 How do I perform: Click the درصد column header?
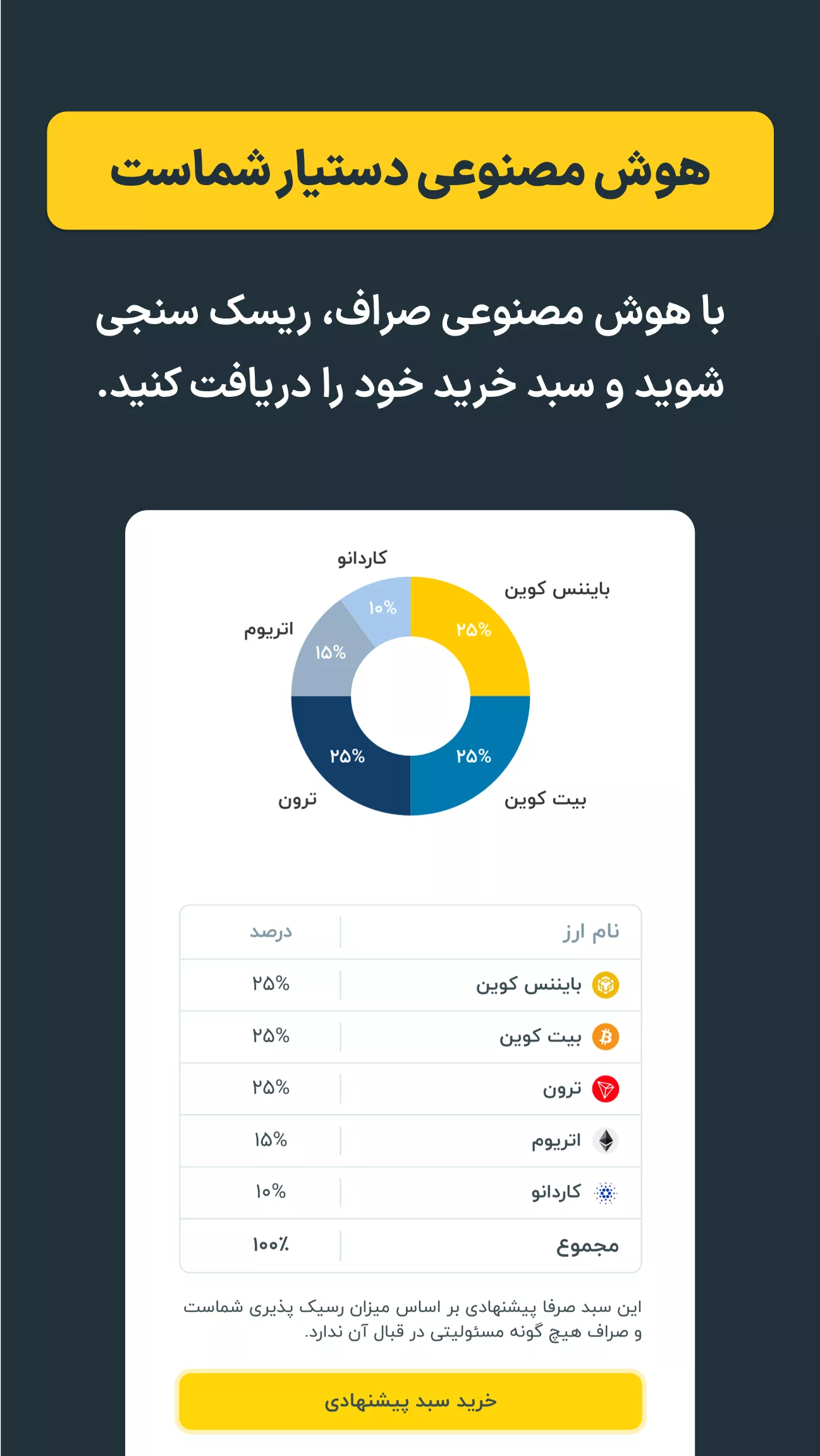click(x=271, y=932)
